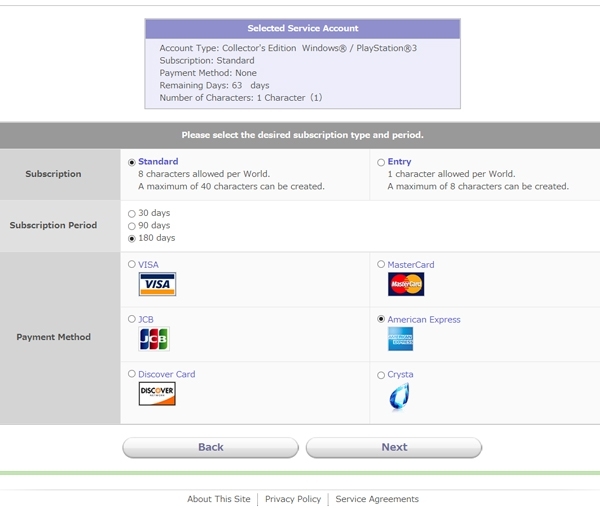This screenshot has width=600, height=508.
Task: Select the Standard subscription radio button
Action: point(132,163)
